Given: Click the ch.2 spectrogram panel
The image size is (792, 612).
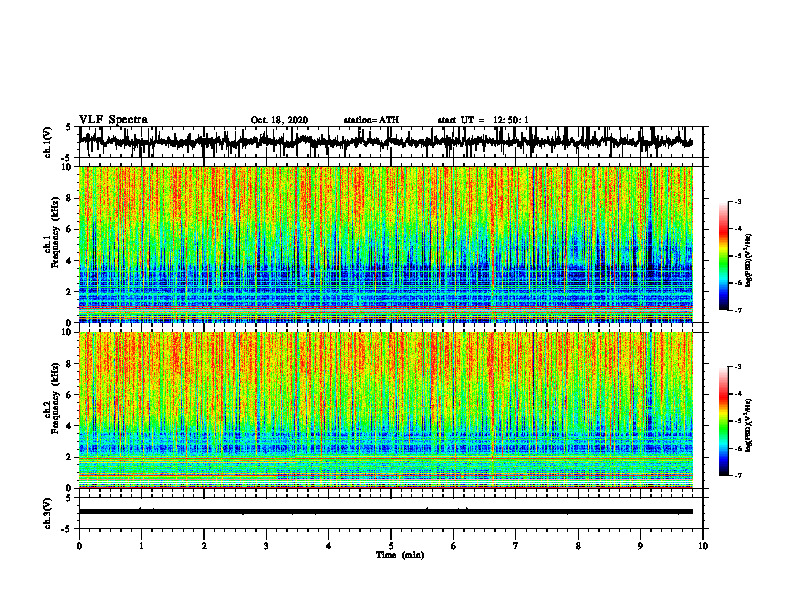Looking at the screenshot, I should [386, 410].
